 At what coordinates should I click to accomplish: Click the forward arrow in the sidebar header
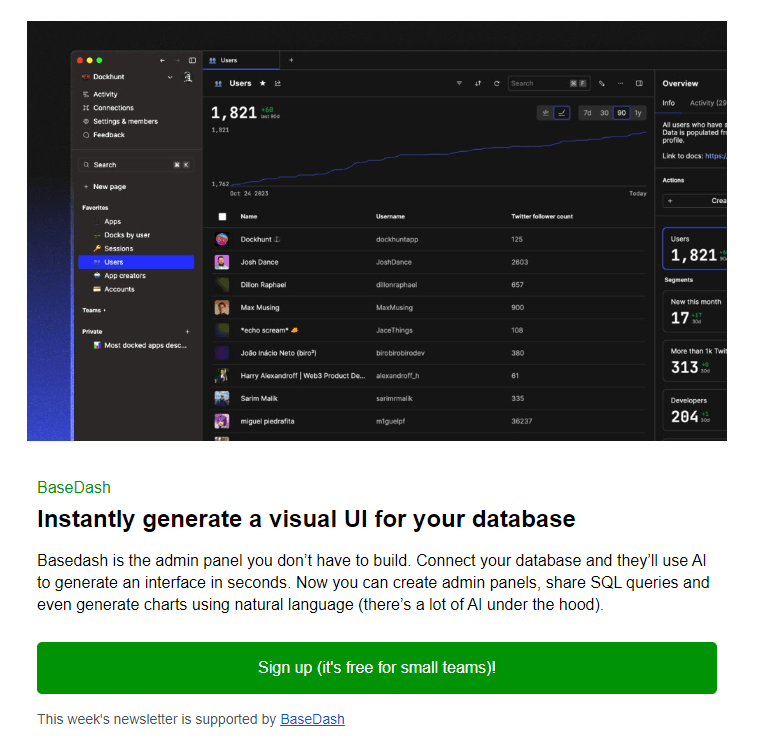[x=177, y=60]
